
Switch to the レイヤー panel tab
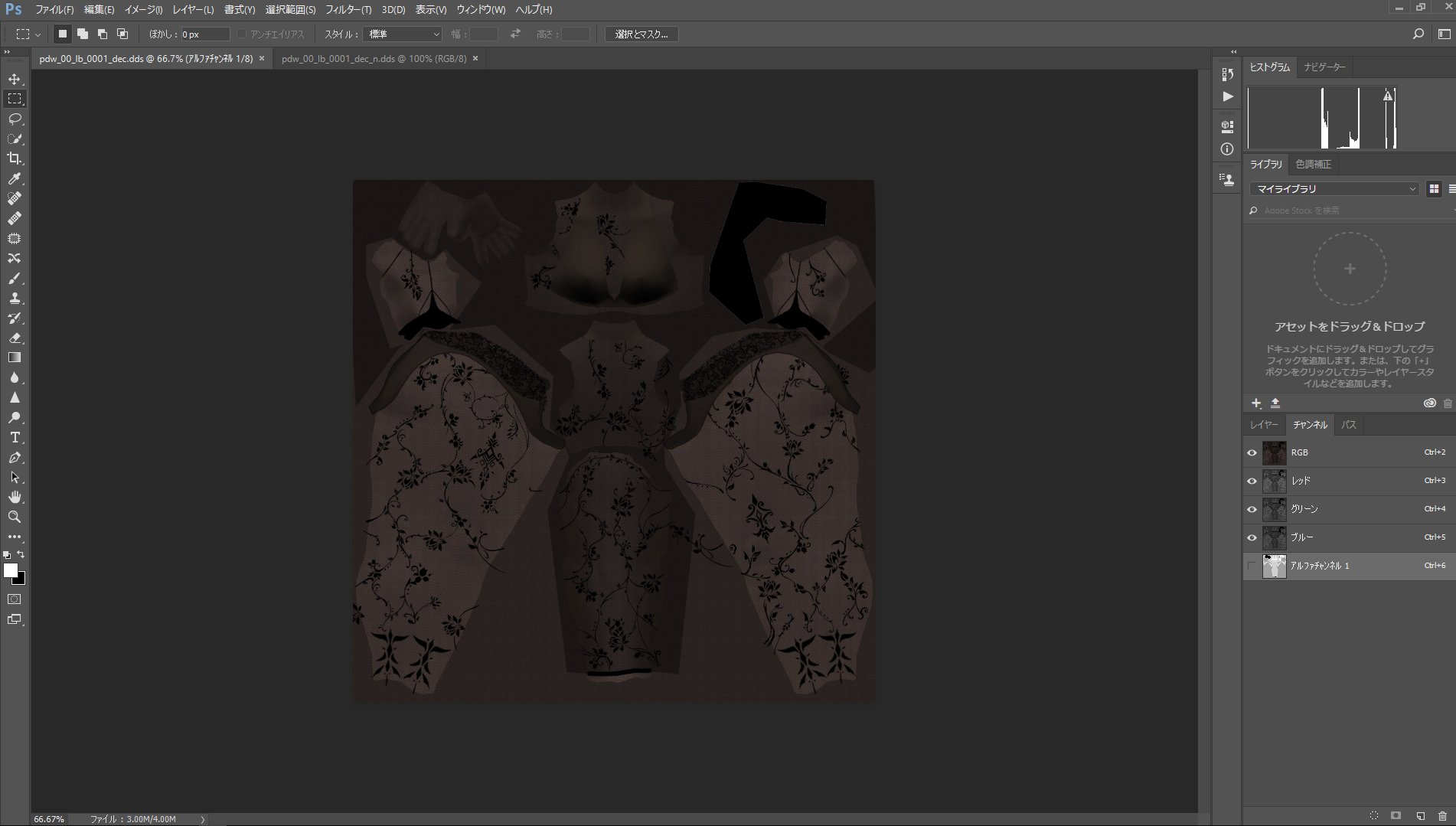coord(1264,425)
